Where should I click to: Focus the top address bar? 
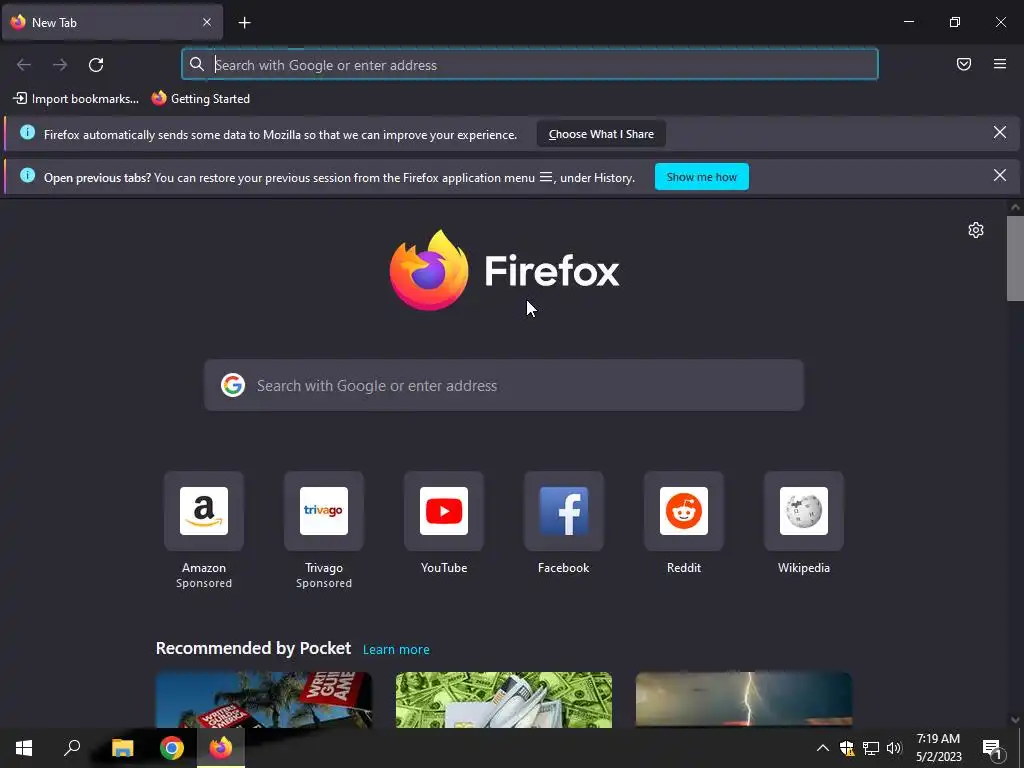530,64
